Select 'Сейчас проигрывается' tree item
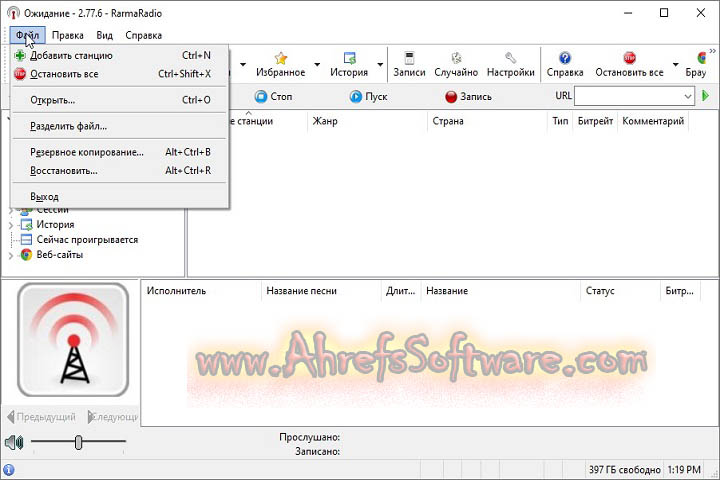Image resolution: width=720 pixels, height=480 pixels. 87,240
